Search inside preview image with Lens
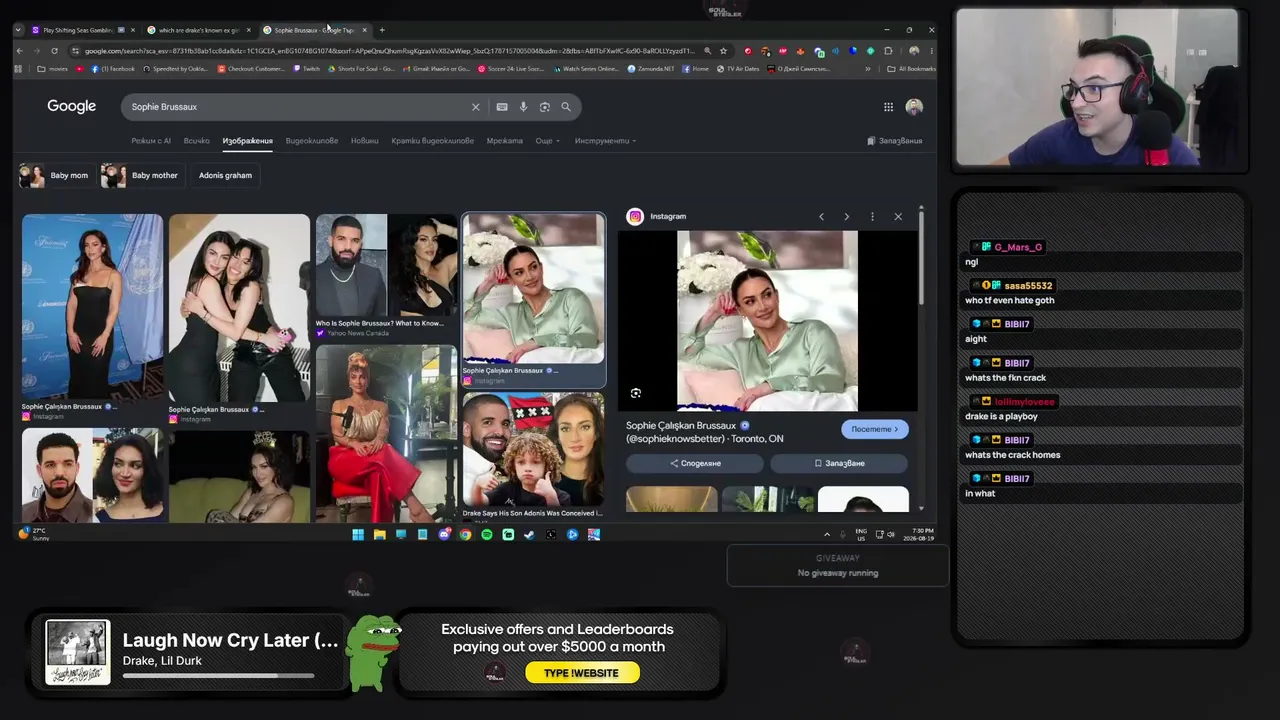Image resolution: width=1280 pixels, height=720 pixels. [636, 393]
